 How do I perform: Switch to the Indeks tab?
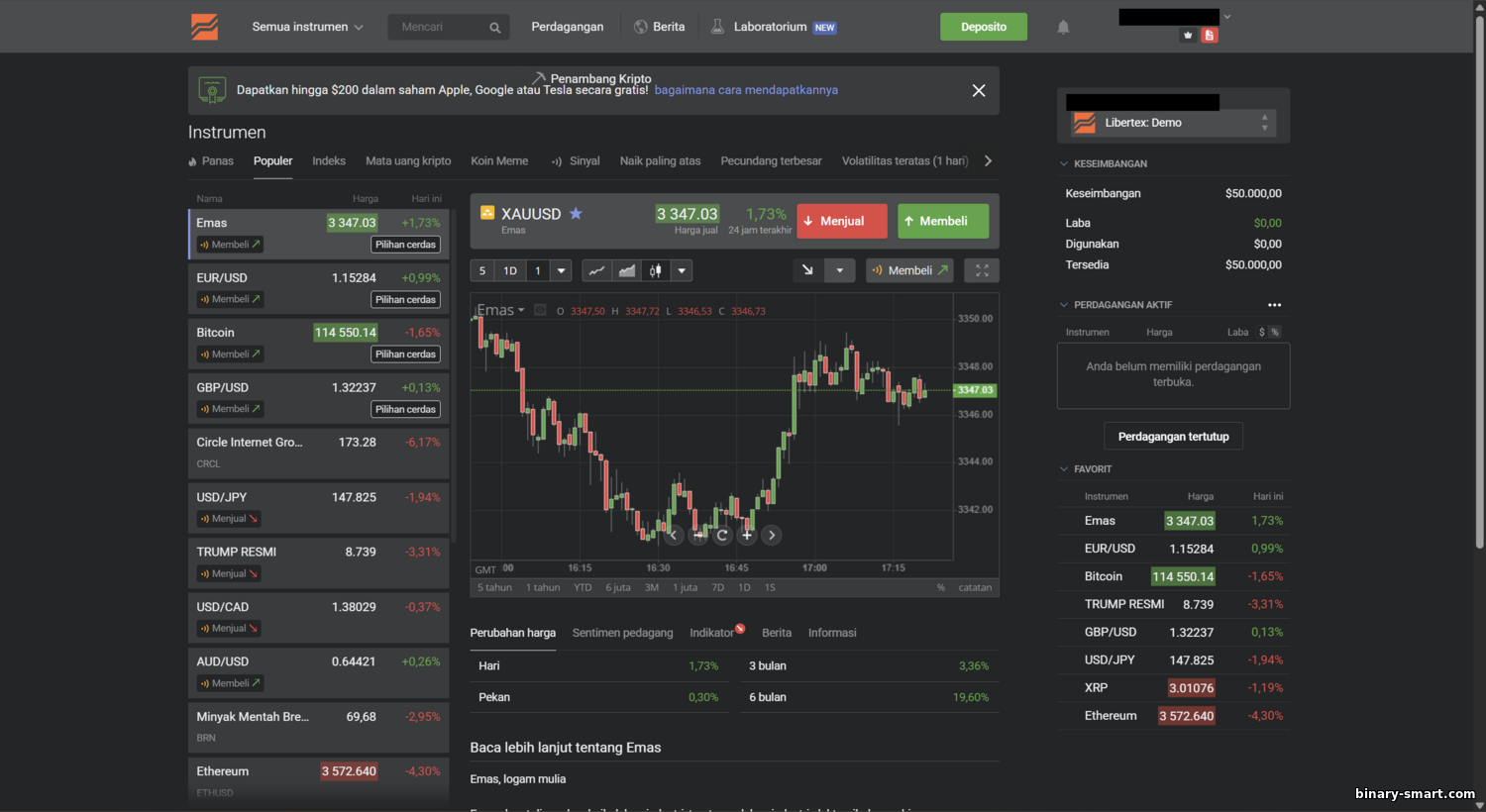[329, 160]
